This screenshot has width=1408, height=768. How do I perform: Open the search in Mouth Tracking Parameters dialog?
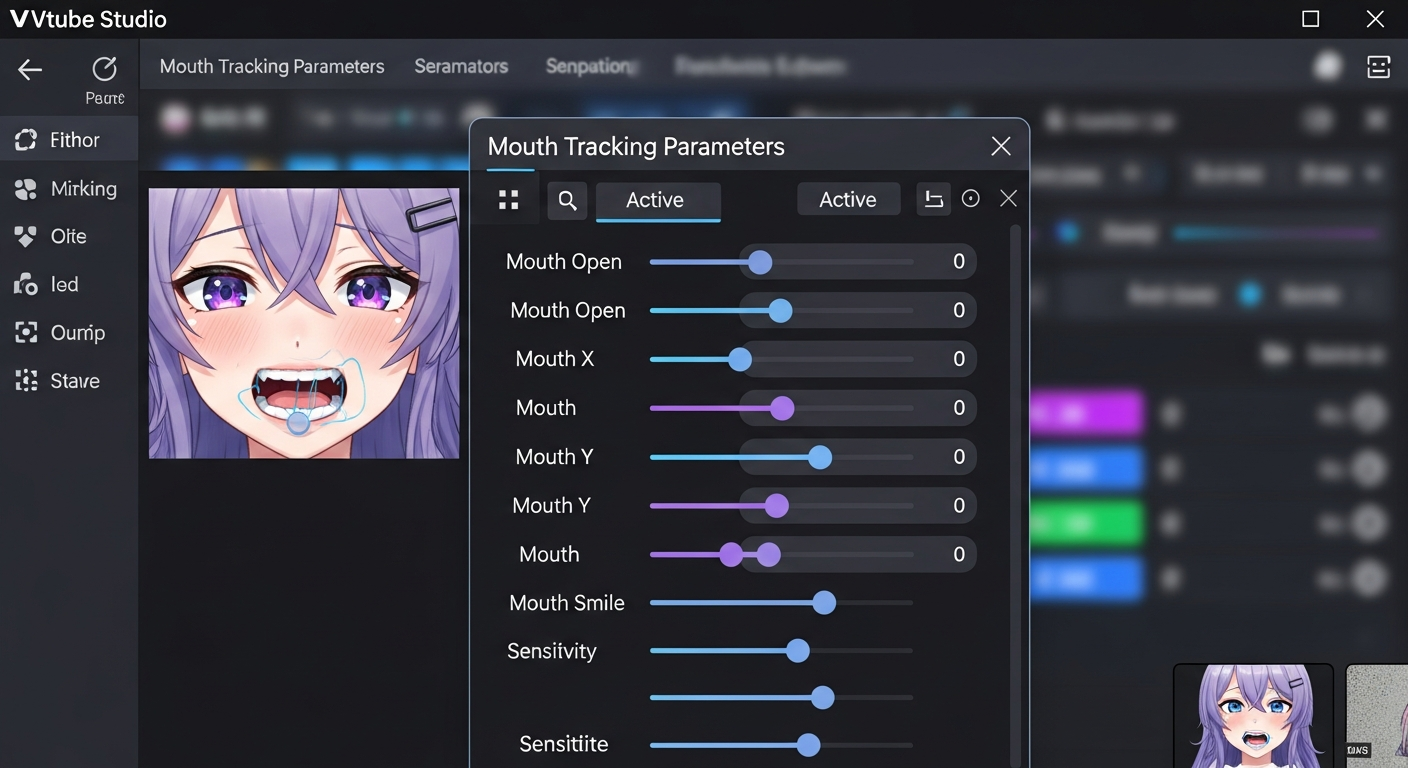567,200
